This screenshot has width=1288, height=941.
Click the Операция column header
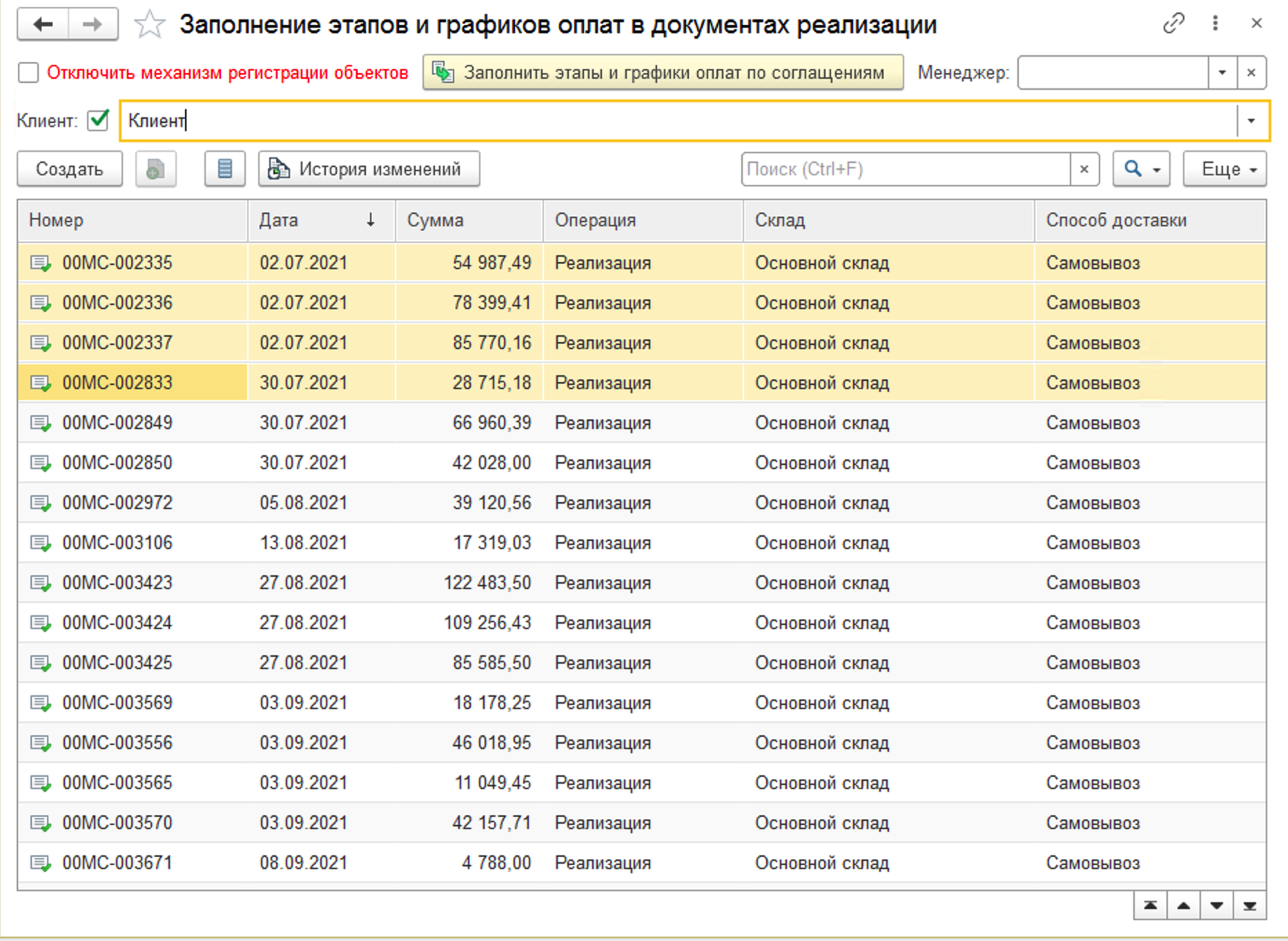(x=643, y=221)
